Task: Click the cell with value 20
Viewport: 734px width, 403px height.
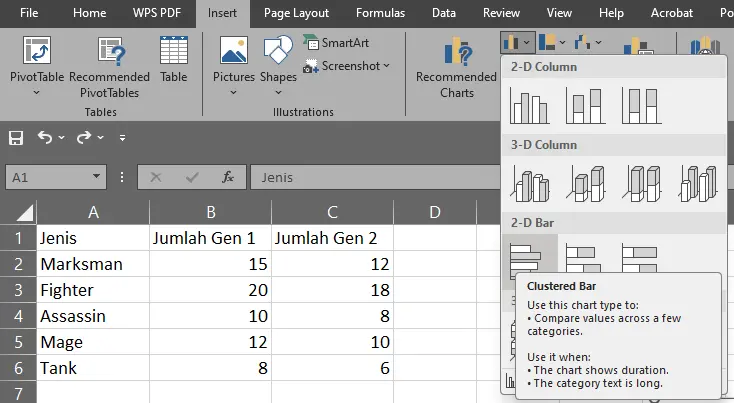Action: (211, 290)
